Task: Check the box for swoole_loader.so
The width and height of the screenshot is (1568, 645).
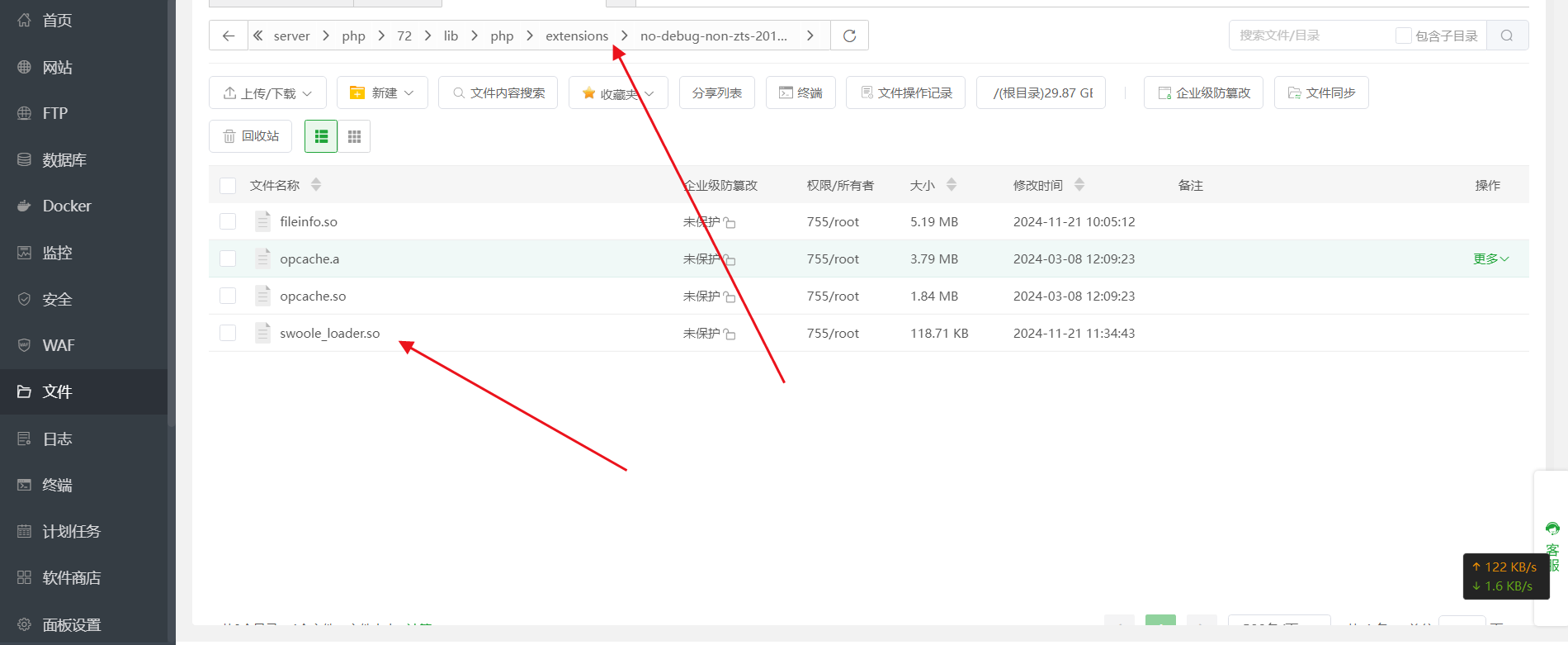Action: coord(228,333)
